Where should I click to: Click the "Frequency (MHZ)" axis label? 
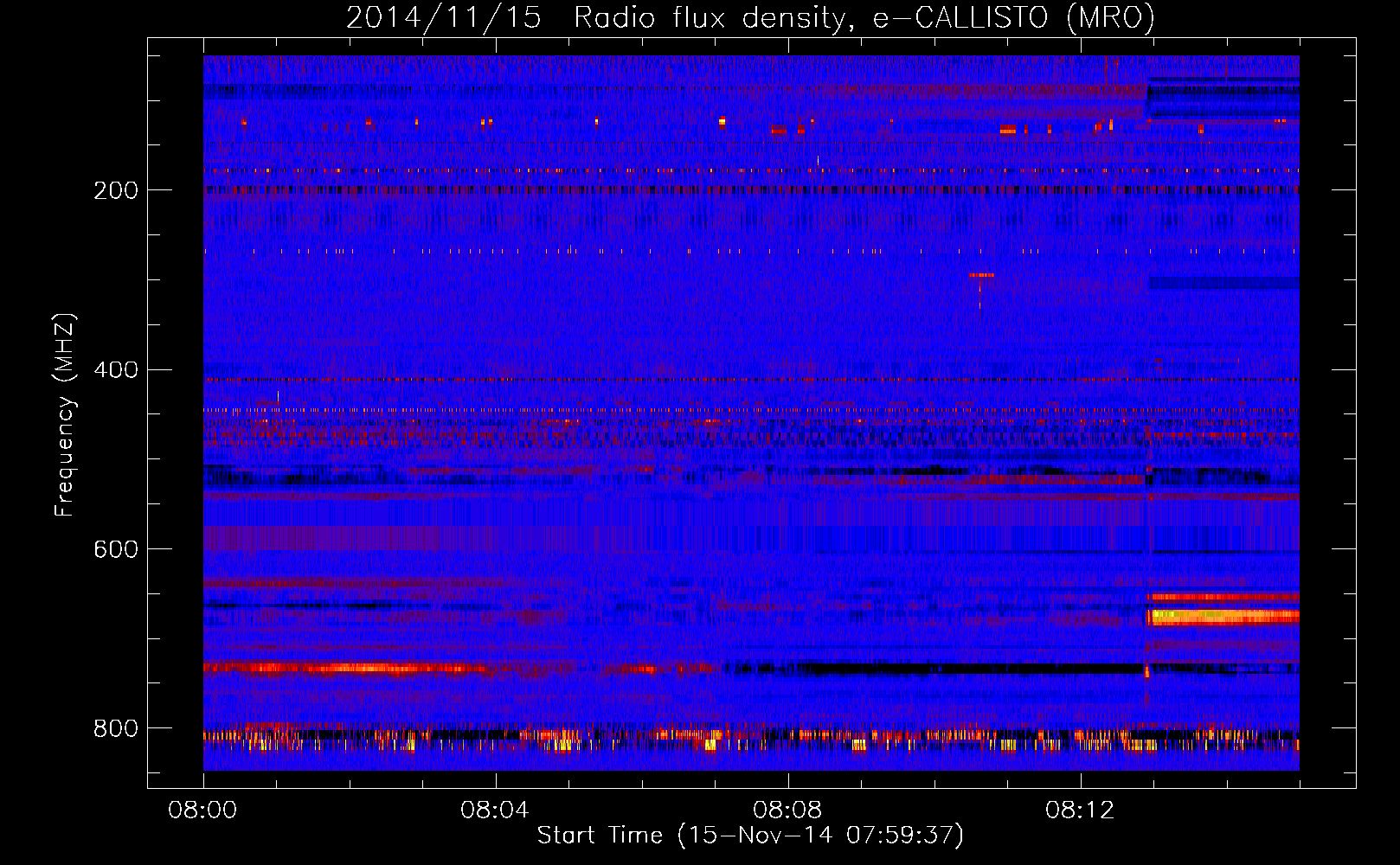coord(64,415)
